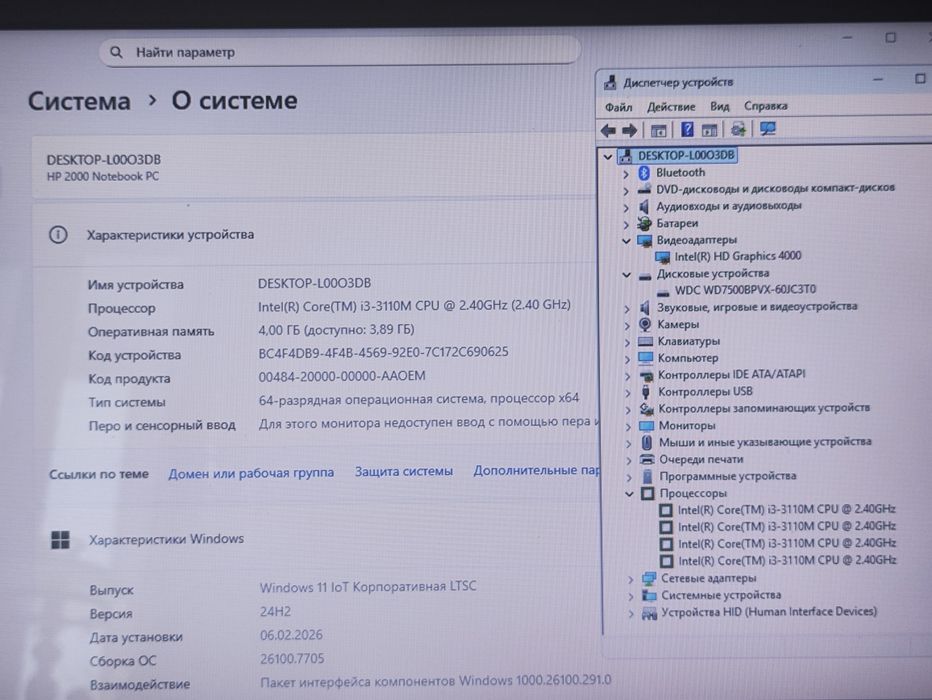Collapse the Дисковые устройства category
The width and height of the screenshot is (932, 700).
tap(626, 275)
